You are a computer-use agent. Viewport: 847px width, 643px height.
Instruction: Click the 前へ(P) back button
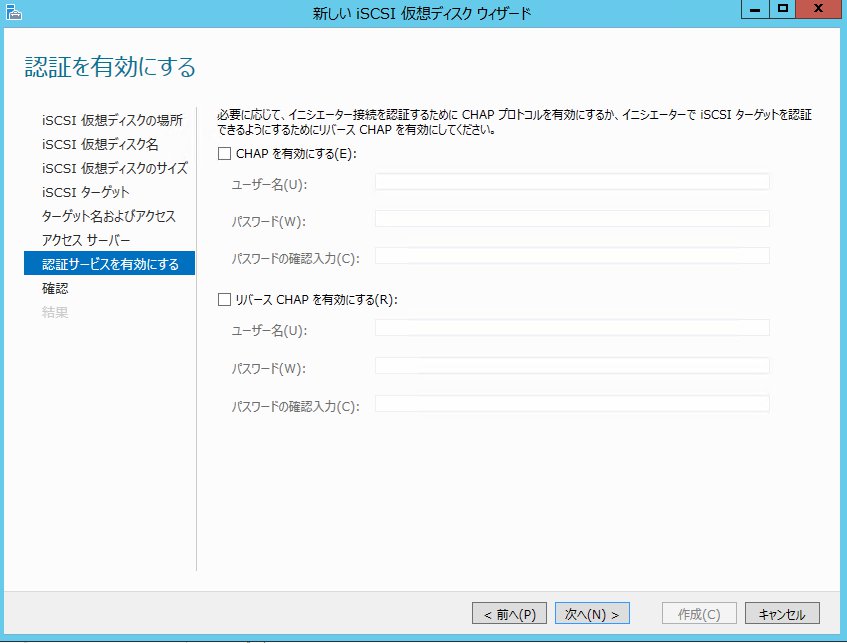pyautogui.click(x=509, y=613)
